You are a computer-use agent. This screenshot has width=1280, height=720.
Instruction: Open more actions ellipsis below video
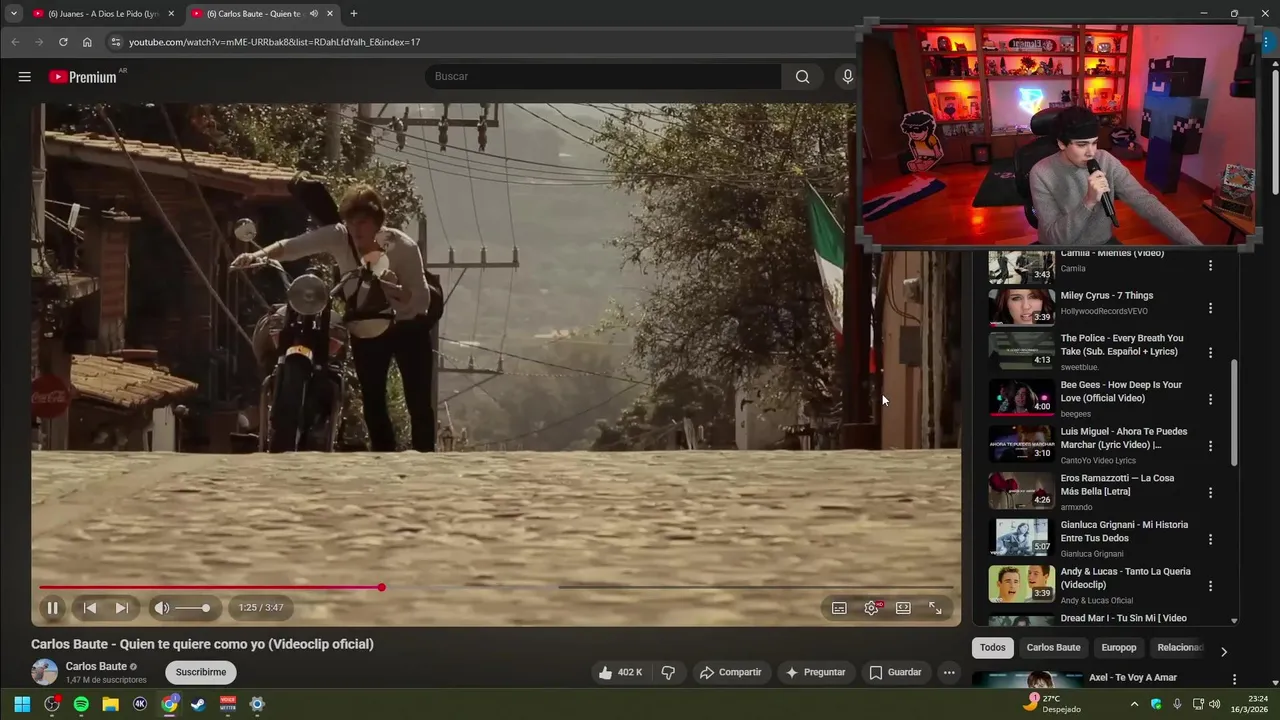point(949,672)
